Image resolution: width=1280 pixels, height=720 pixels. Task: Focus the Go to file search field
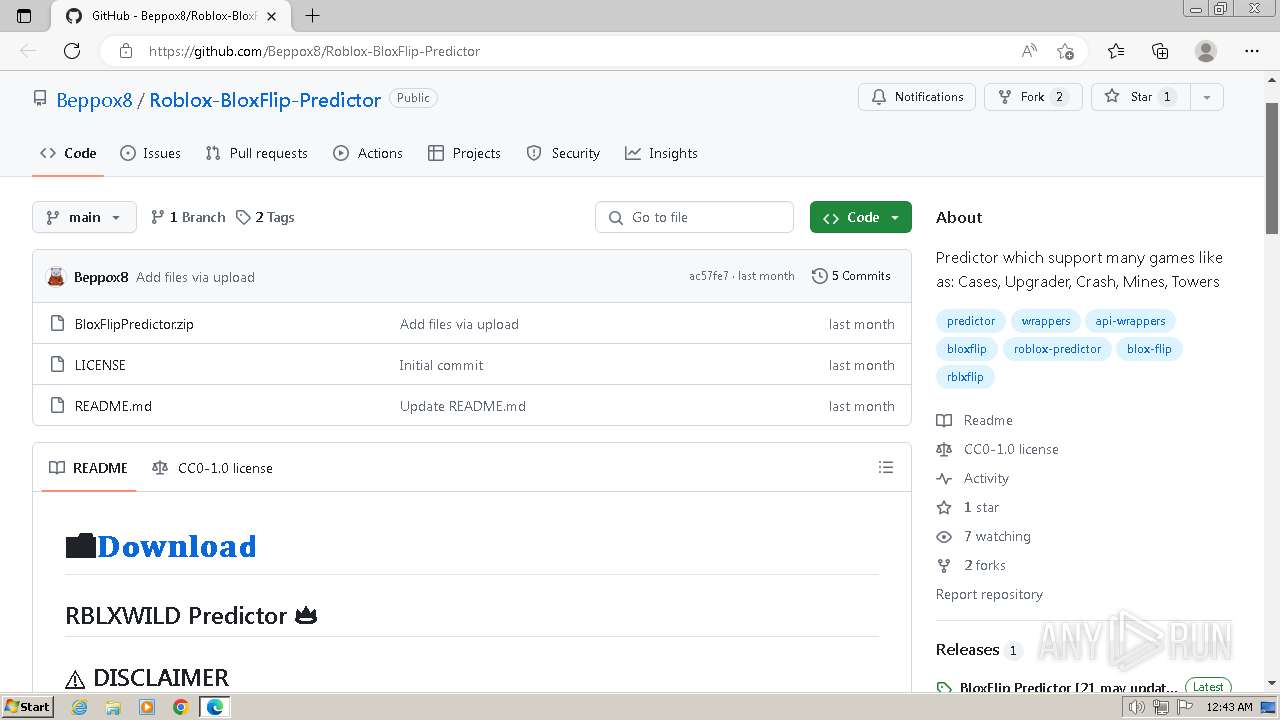695,217
